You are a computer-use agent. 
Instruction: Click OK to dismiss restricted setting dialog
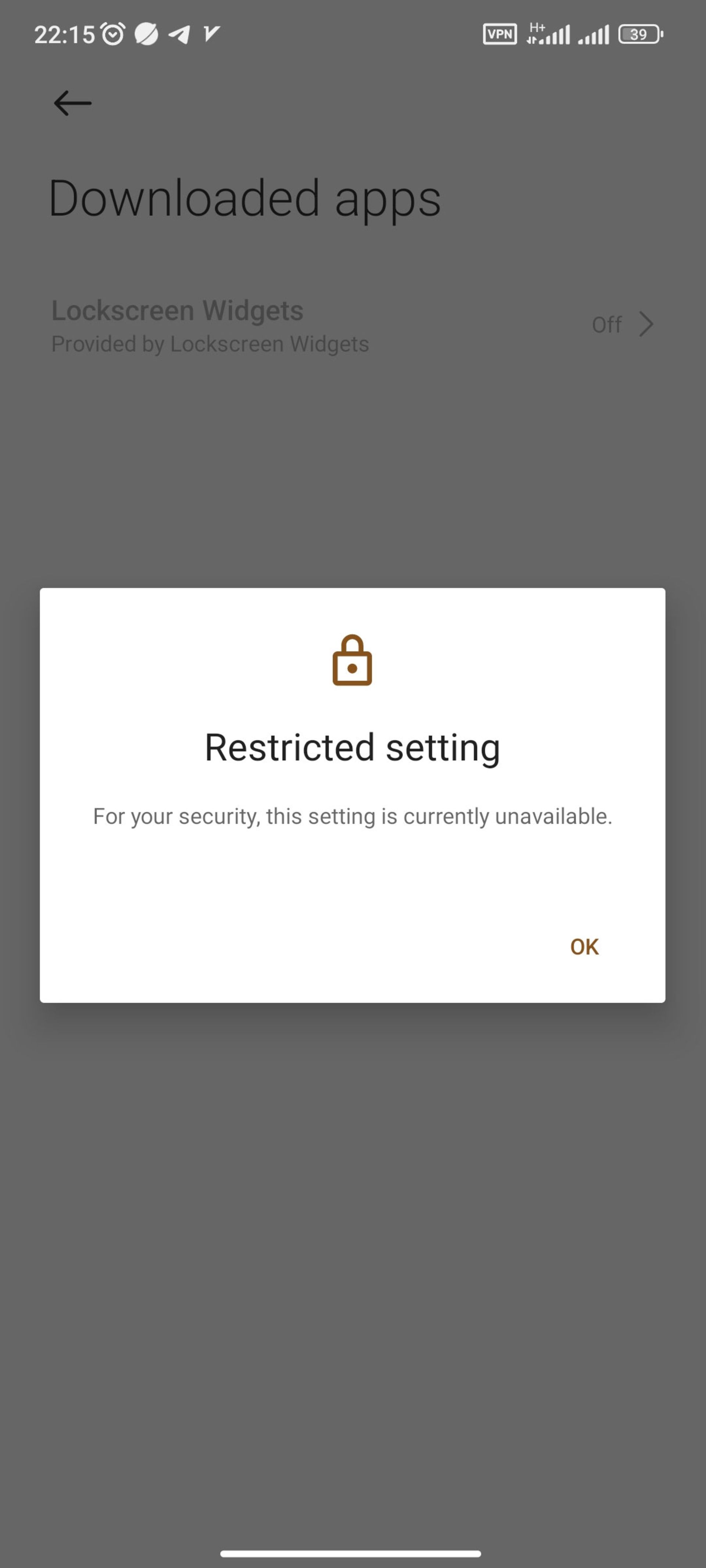(584, 945)
